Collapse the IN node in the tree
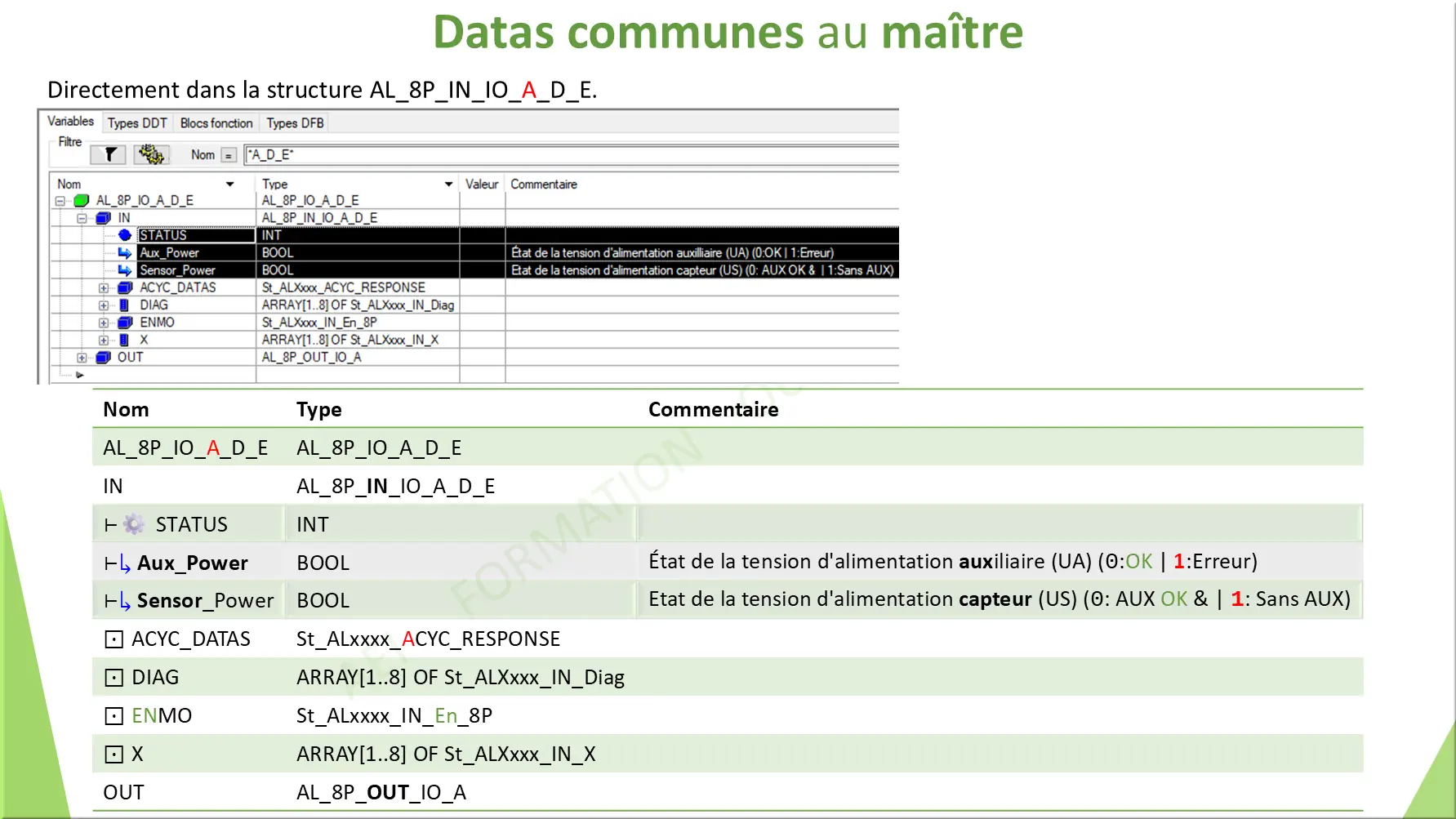 82,218
